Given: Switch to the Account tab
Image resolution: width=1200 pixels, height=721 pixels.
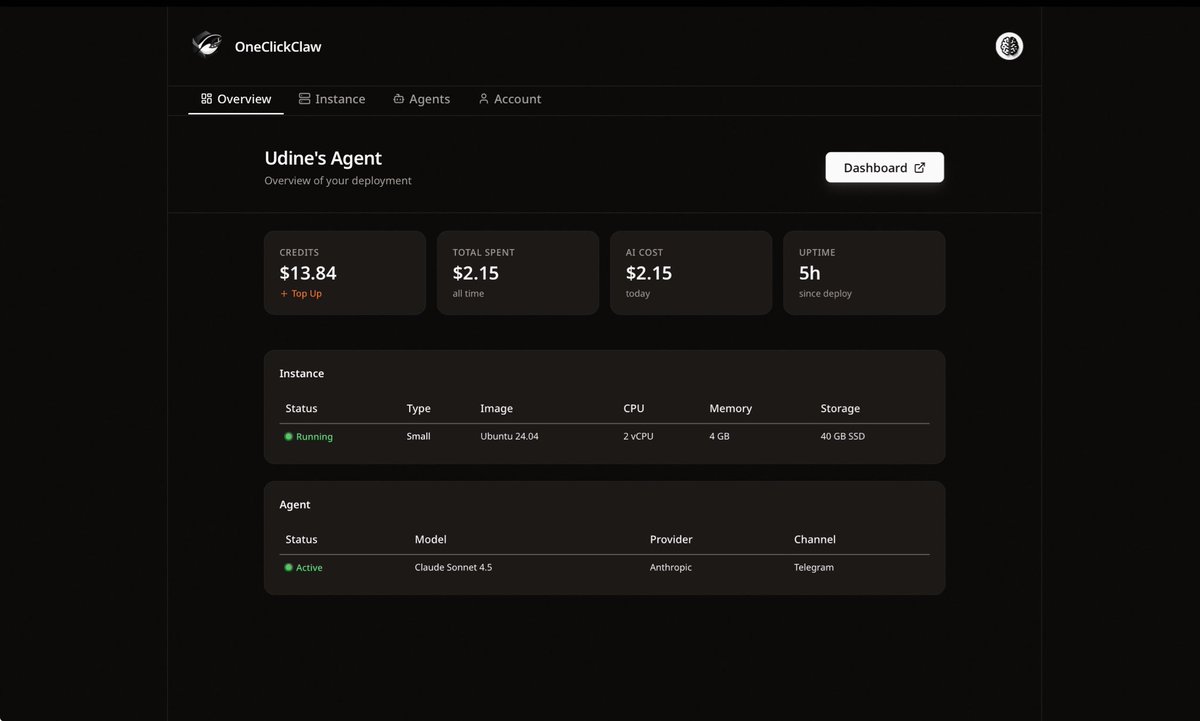Looking at the screenshot, I should (x=510, y=99).
